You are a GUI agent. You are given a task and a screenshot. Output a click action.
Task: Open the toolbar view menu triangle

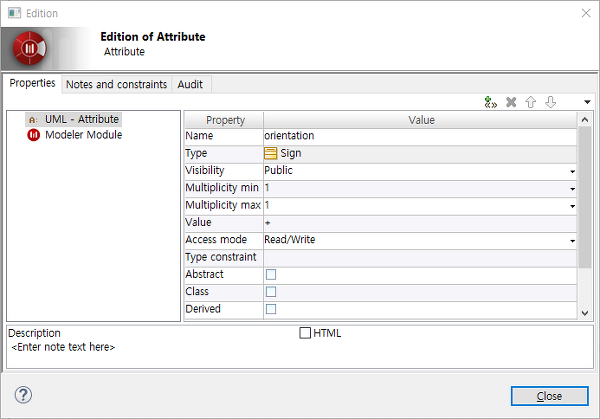[587, 102]
